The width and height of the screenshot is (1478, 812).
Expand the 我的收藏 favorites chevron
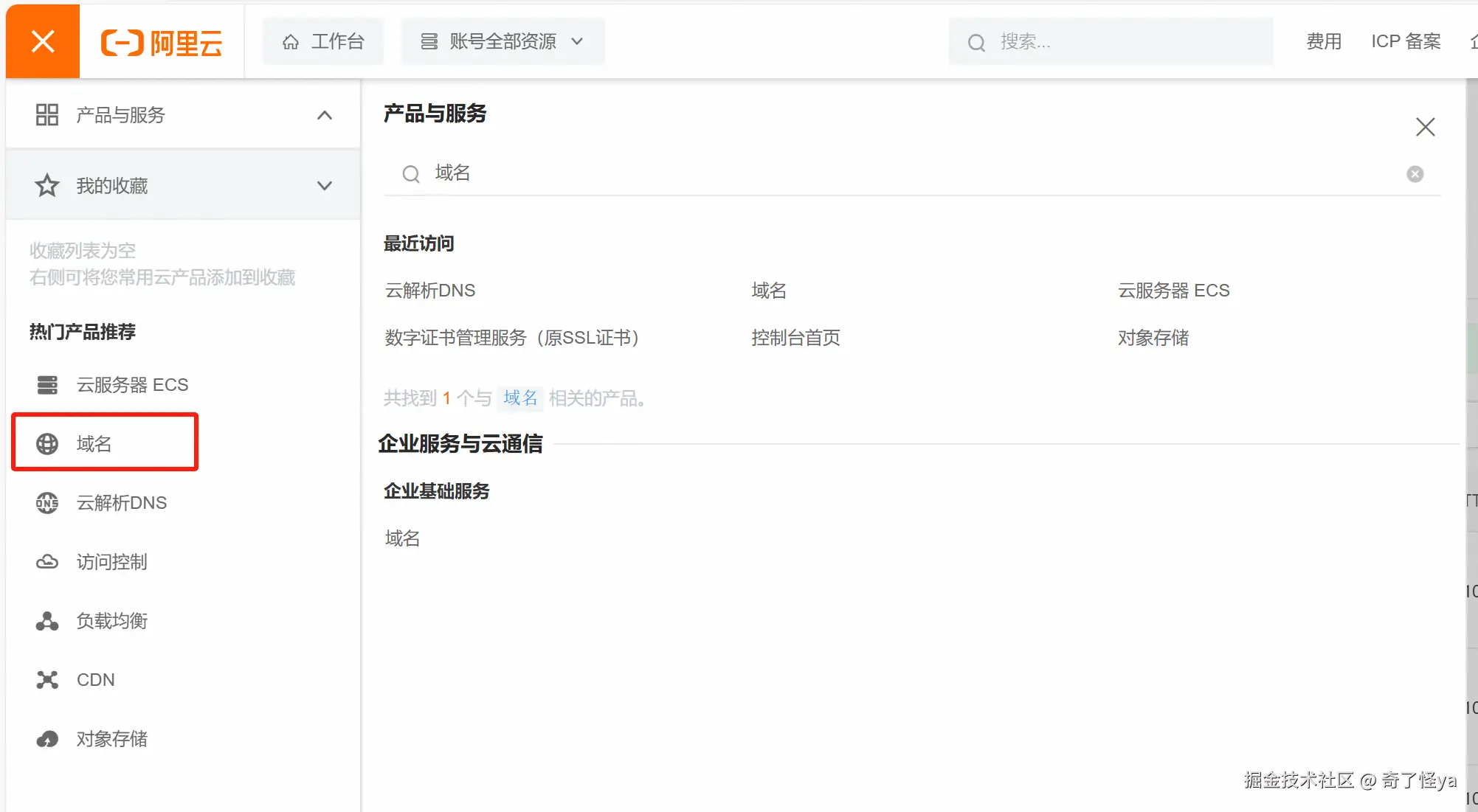coord(325,186)
